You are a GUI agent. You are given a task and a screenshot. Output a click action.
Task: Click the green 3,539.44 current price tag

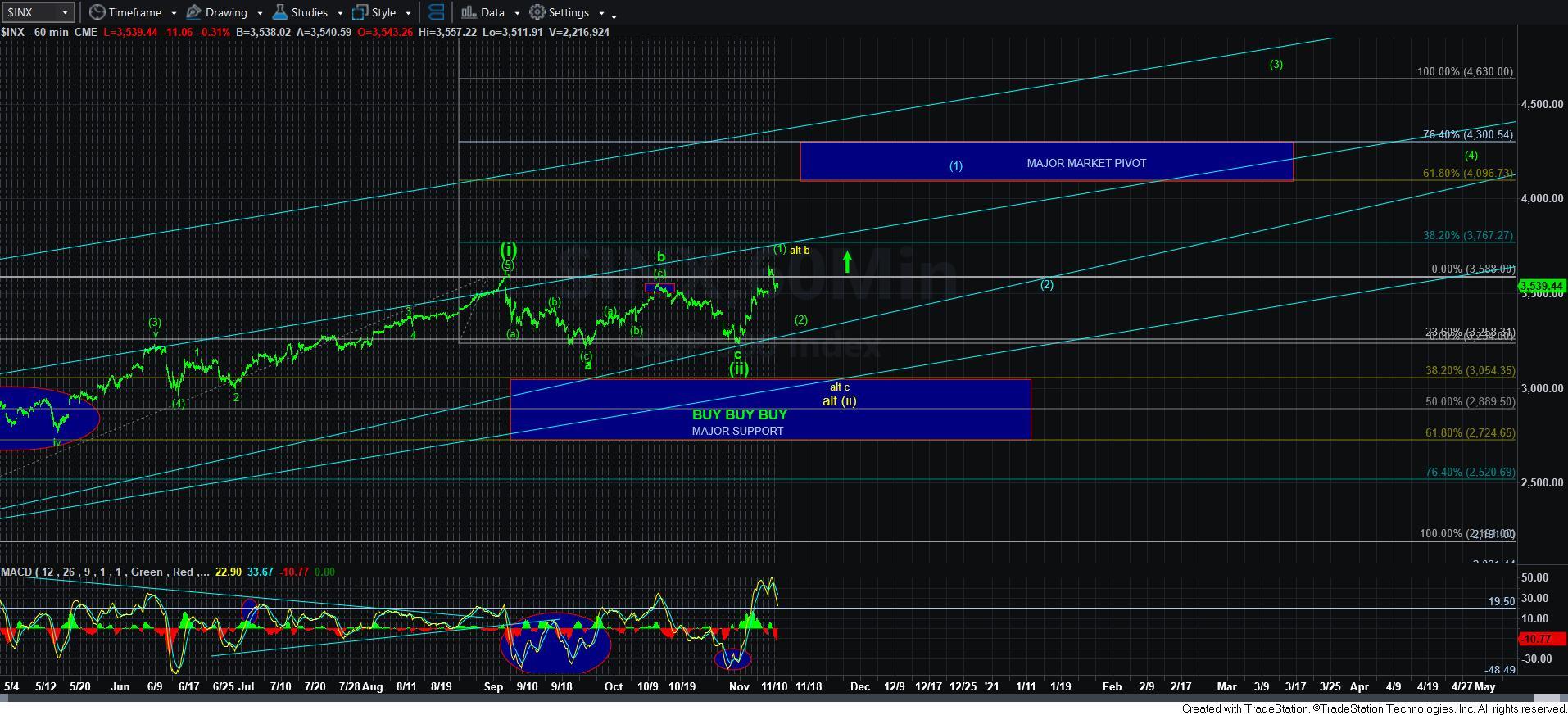coord(1542,286)
